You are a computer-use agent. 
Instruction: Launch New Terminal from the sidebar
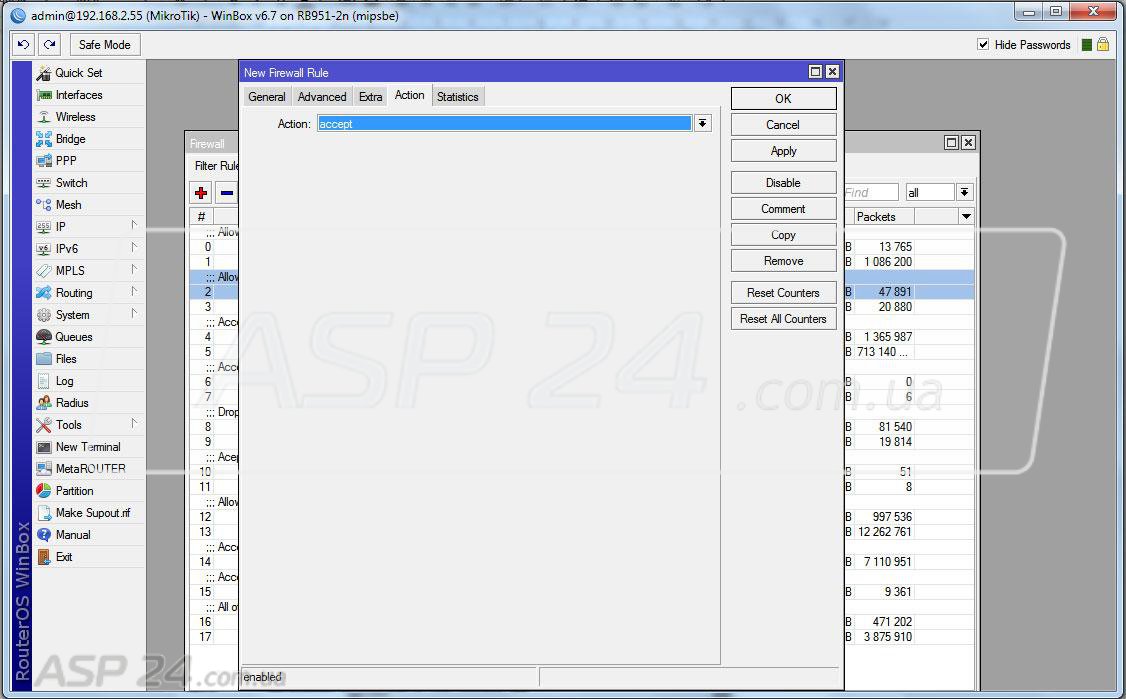[87, 447]
